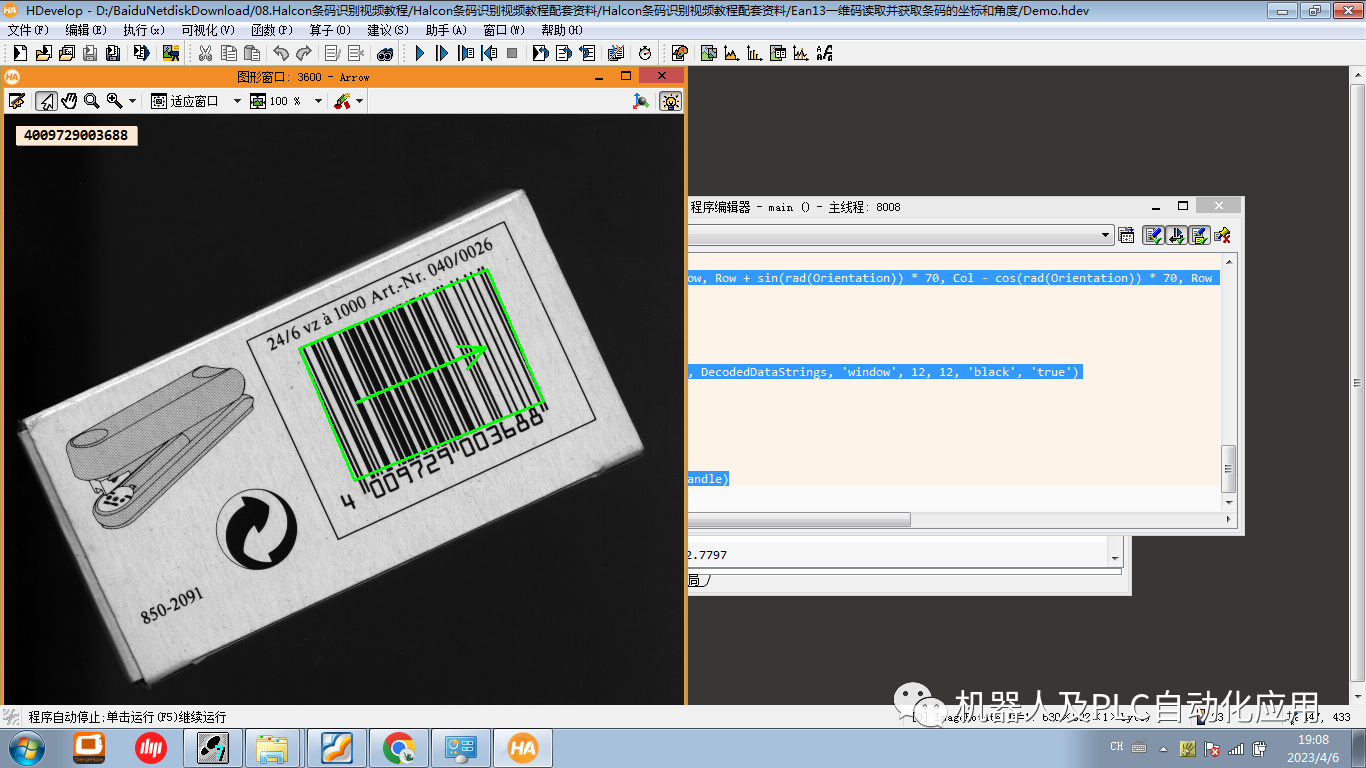Open the 适应窗口 fit window dropdown
Image resolution: width=1366 pixels, height=768 pixels.
(x=237, y=101)
